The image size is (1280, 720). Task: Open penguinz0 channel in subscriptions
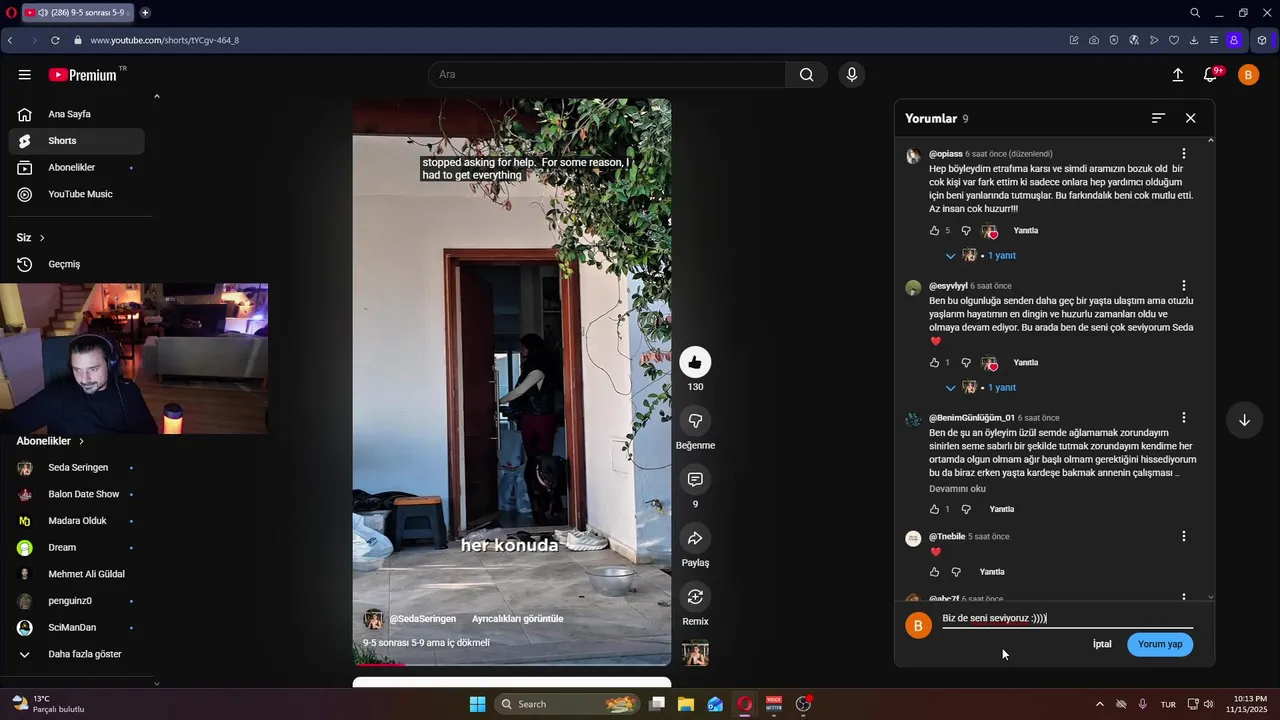pyautogui.click(x=76, y=601)
